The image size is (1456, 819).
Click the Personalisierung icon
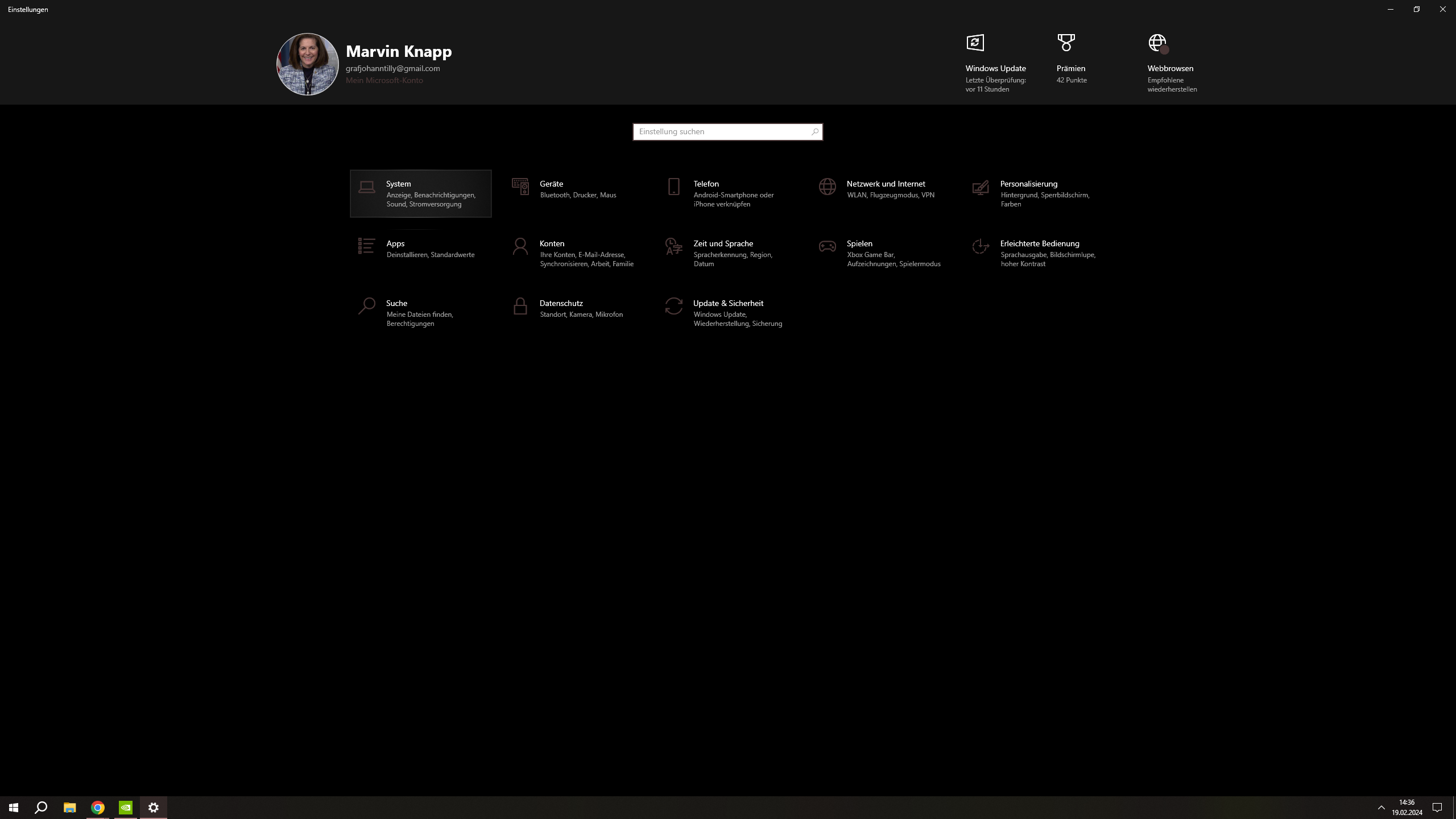point(981,188)
